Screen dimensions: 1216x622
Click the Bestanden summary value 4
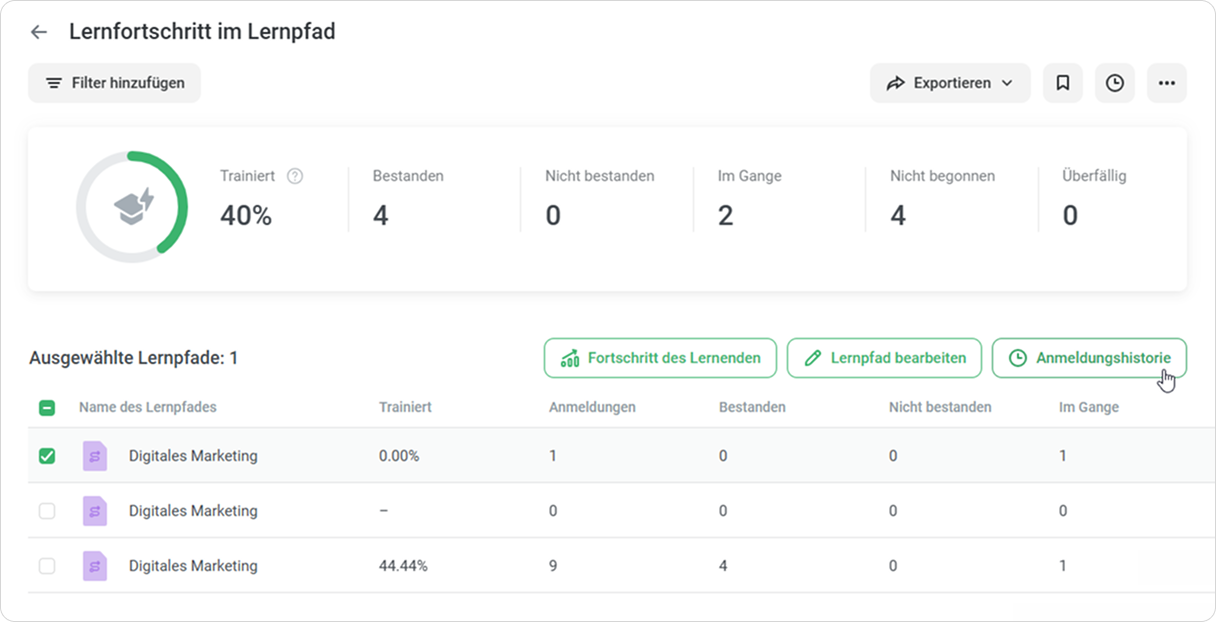[x=381, y=215]
